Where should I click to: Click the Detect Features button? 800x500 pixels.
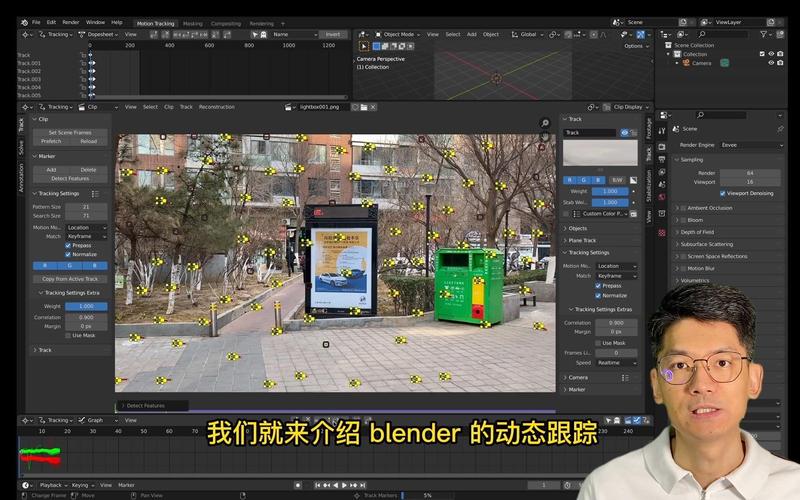70,179
